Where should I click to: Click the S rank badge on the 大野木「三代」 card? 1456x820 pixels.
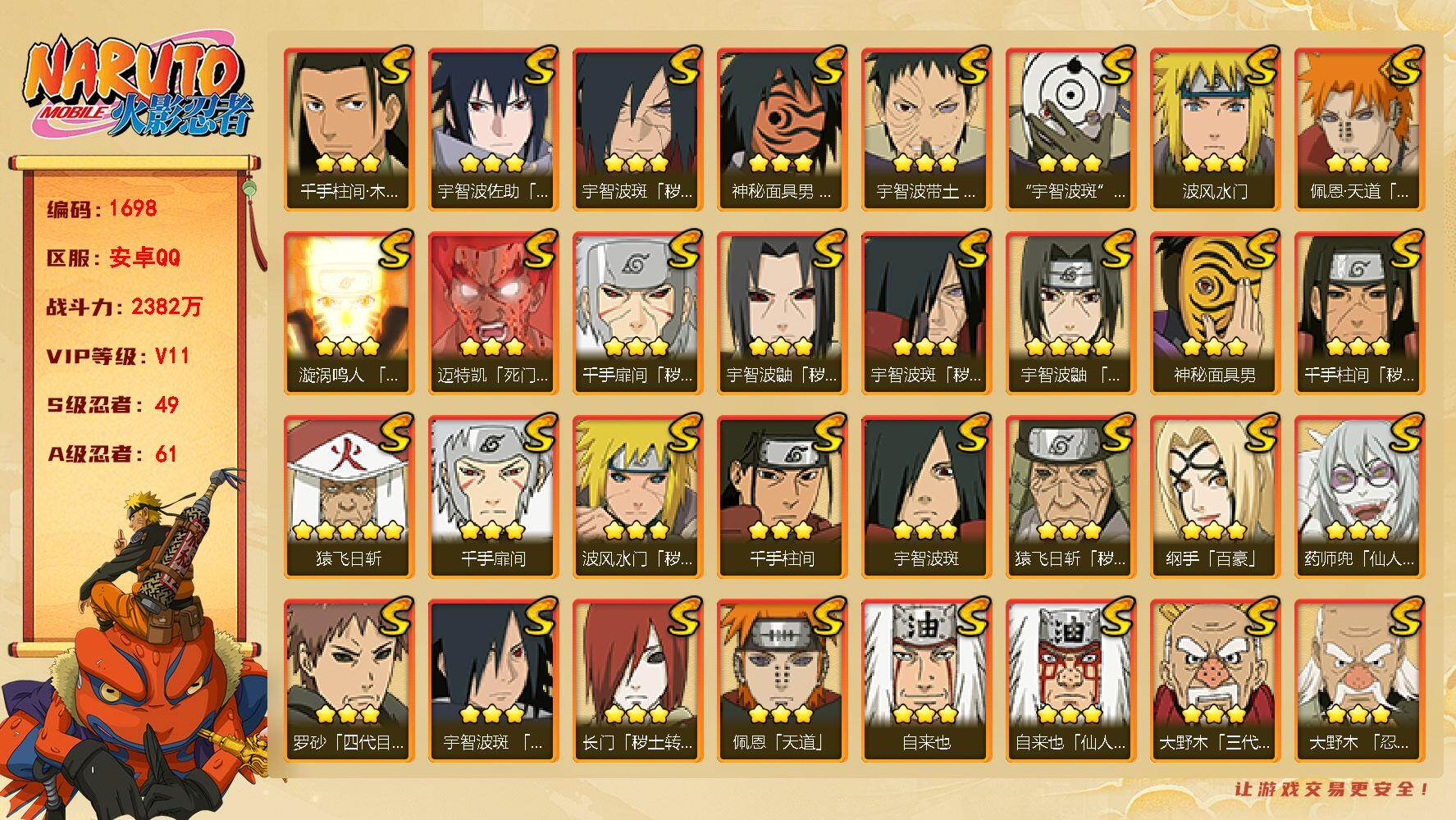tap(1260, 616)
